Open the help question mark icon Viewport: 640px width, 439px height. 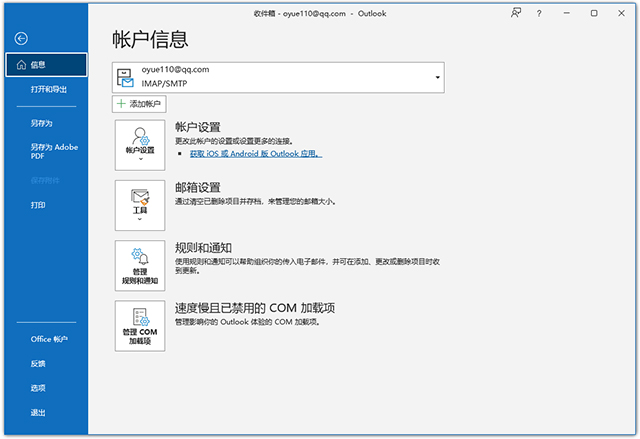coord(539,13)
